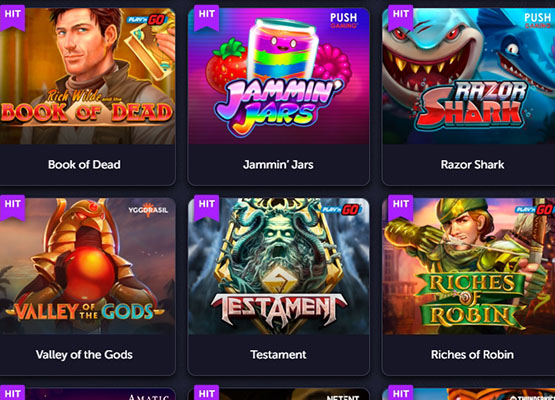Click the HIT ribbon on Riches of Robin
This screenshot has width=555, height=400.
click(401, 207)
